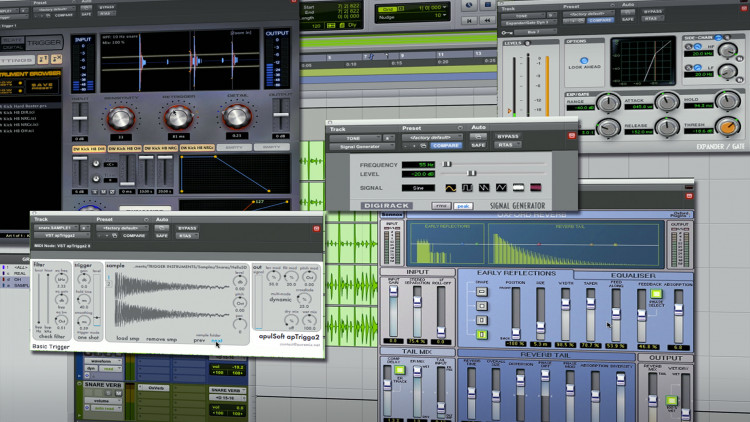Viewport: 750px width, 422px height.
Task: Click the FREQUENCY value field showing 55 Hz
Action: click(x=419, y=165)
